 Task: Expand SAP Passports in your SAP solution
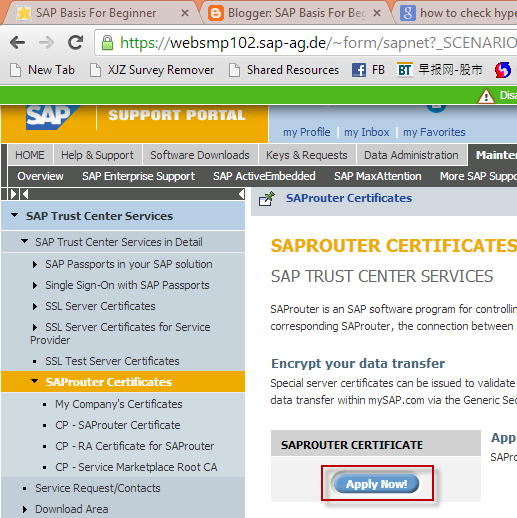pyautogui.click(x=35, y=264)
